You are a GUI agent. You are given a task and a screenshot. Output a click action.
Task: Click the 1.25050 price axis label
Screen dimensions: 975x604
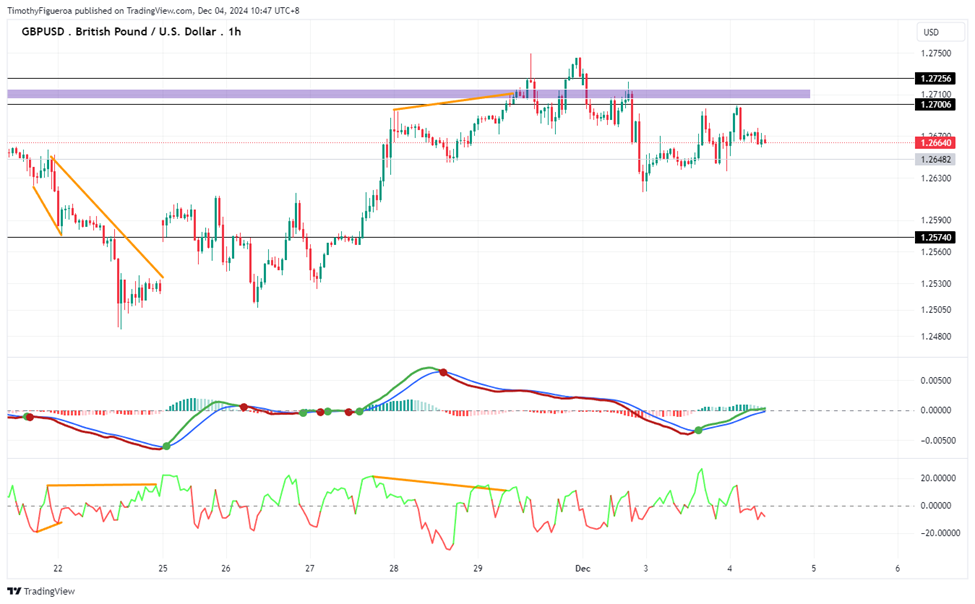[x=936, y=310]
